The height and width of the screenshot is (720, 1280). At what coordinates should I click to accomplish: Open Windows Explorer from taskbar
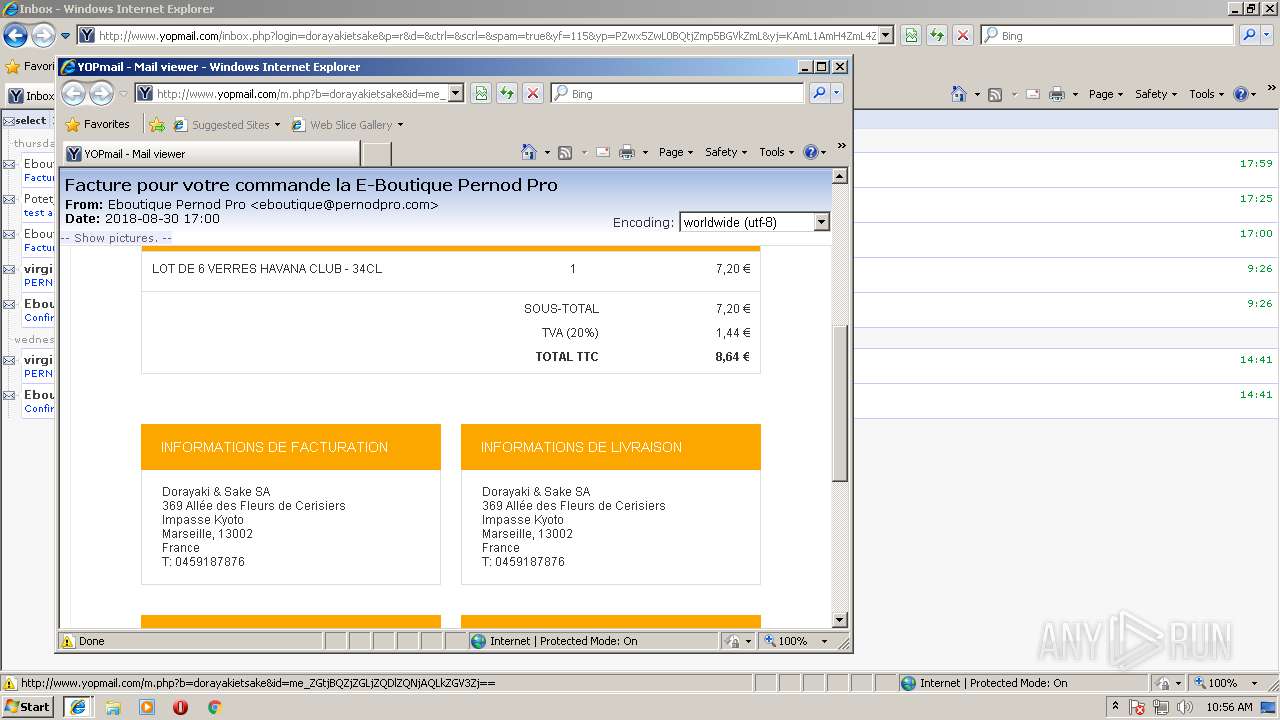tap(113, 707)
